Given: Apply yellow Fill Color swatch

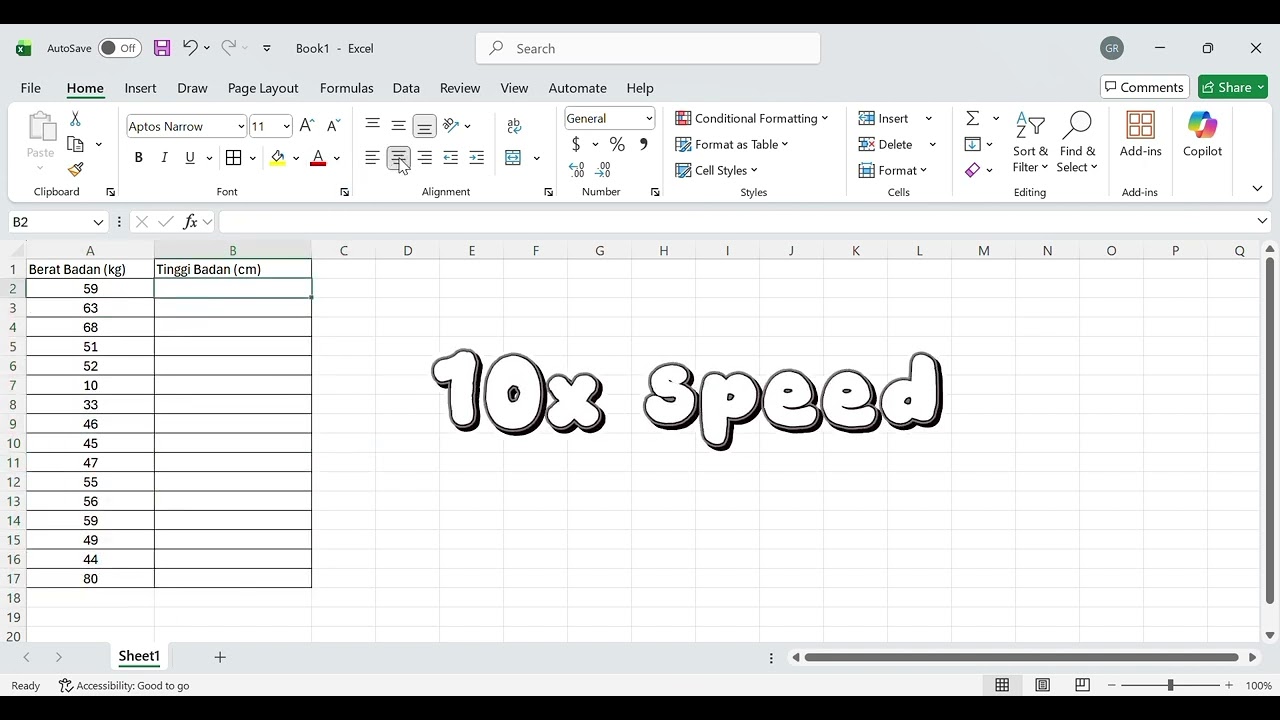Looking at the screenshot, I should 278,158.
